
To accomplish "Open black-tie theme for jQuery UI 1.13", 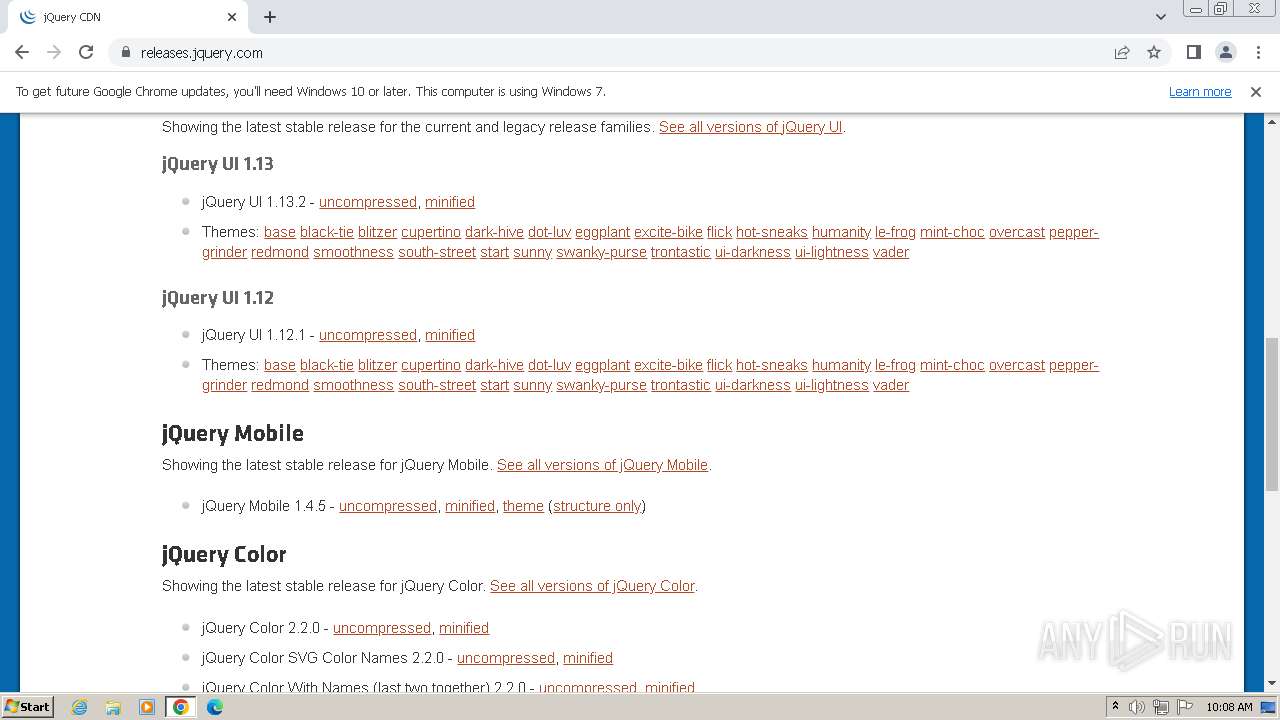I will click(x=327, y=232).
